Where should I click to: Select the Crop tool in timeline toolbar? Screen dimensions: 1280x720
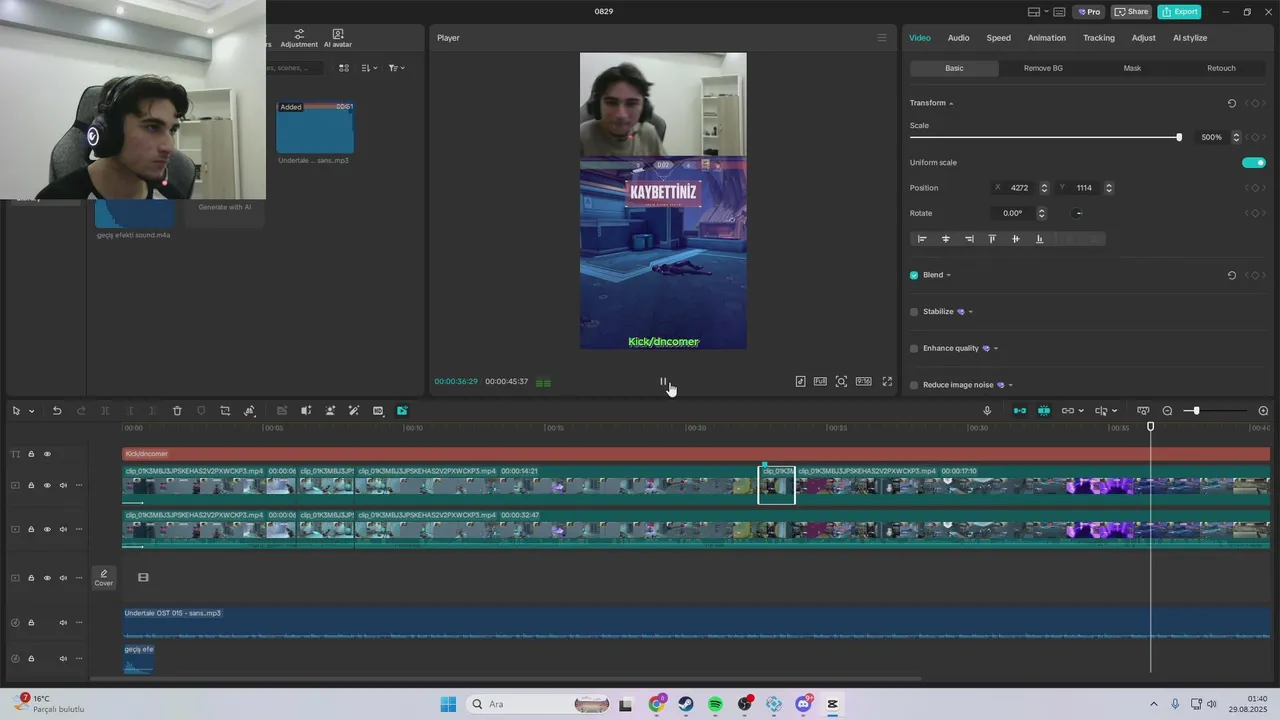225,411
